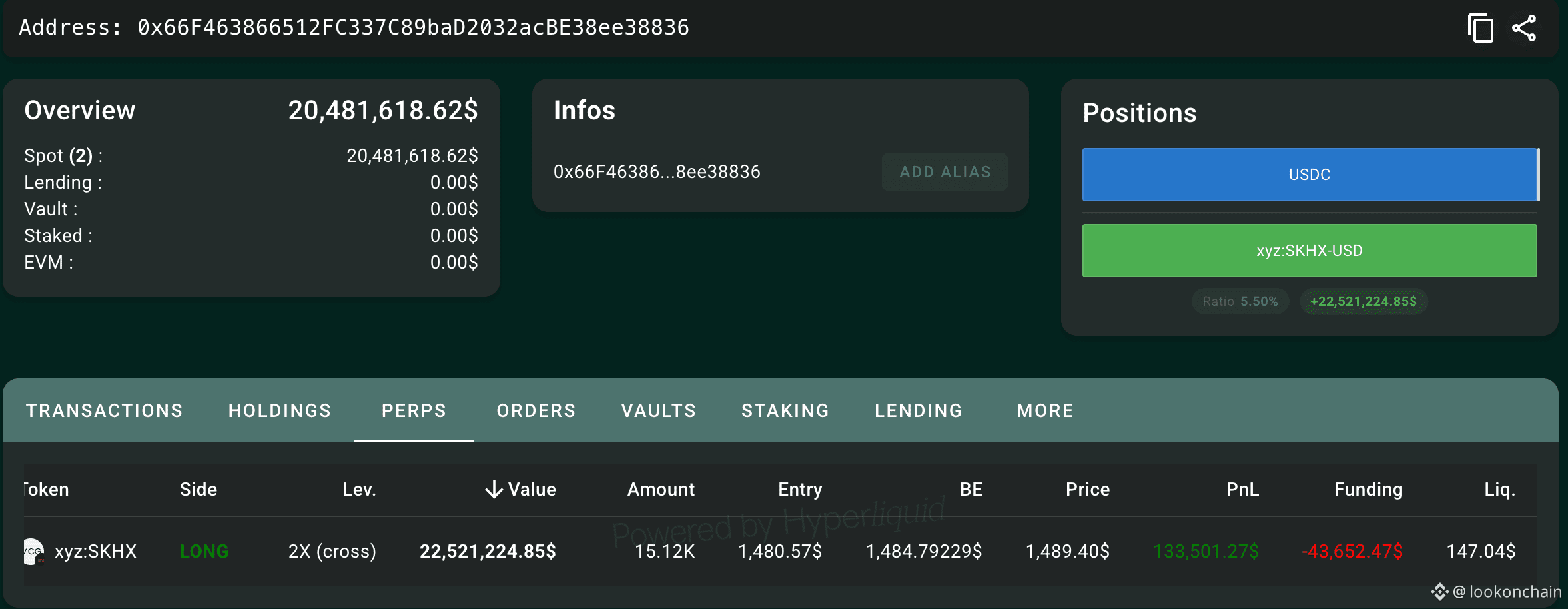Click the Side column header
Viewport: 1568px width, 609px height.
(x=198, y=490)
